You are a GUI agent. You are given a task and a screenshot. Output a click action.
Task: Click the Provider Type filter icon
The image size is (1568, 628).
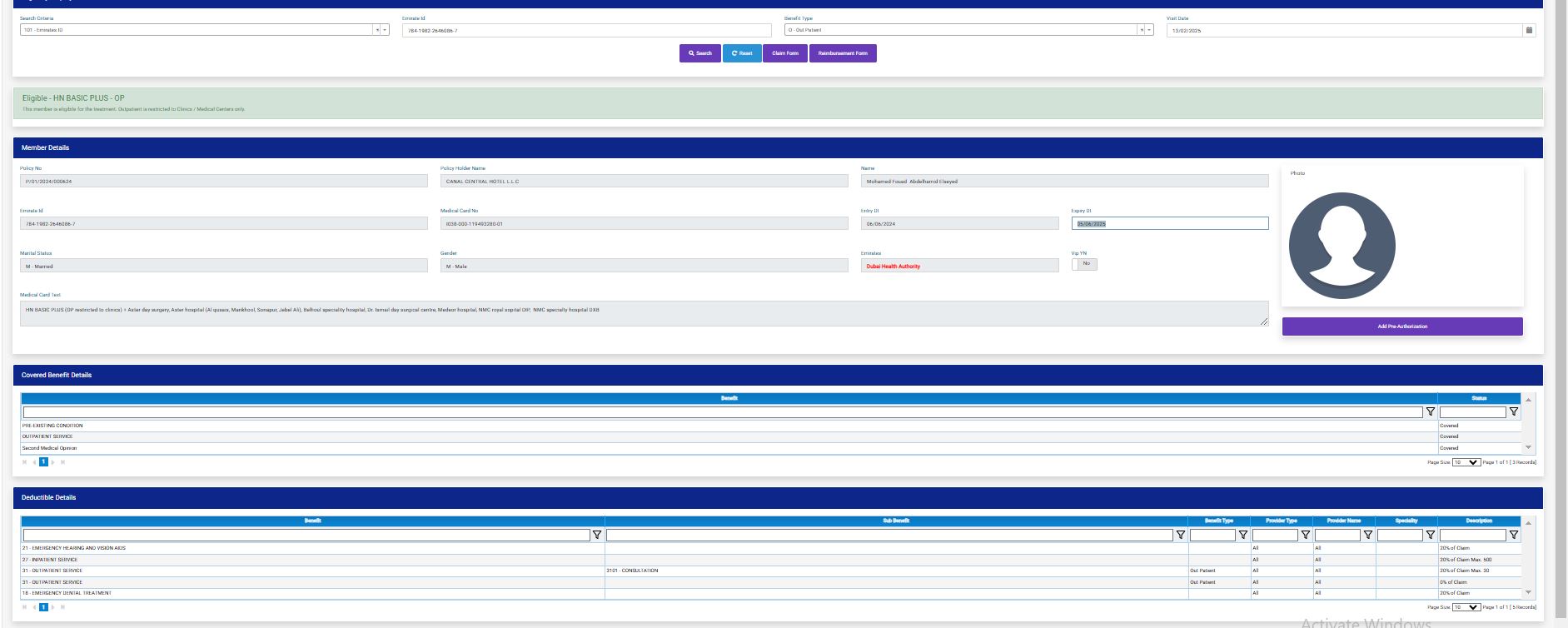(1306, 535)
